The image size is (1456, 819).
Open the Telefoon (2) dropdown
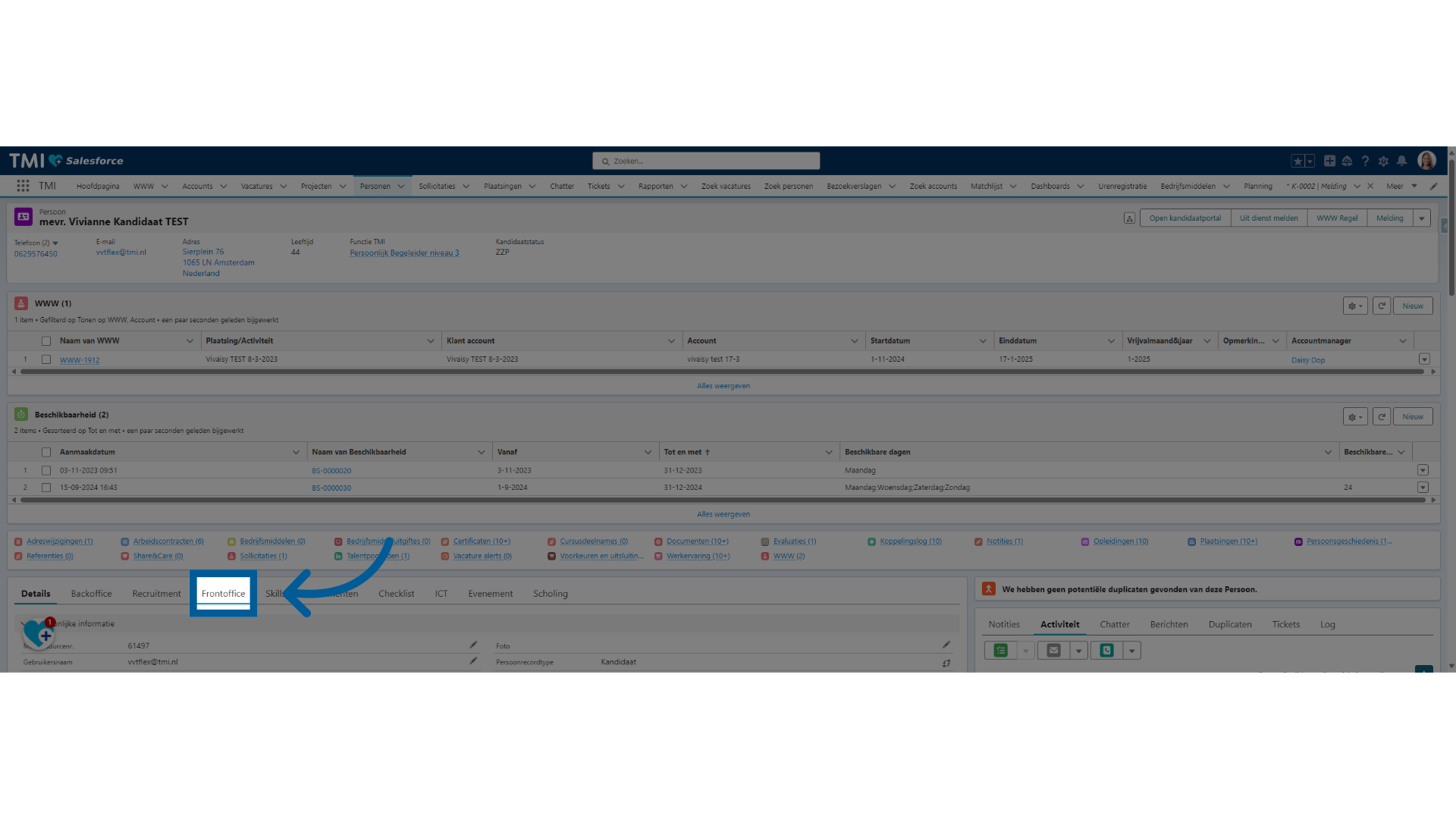pyautogui.click(x=55, y=243)
